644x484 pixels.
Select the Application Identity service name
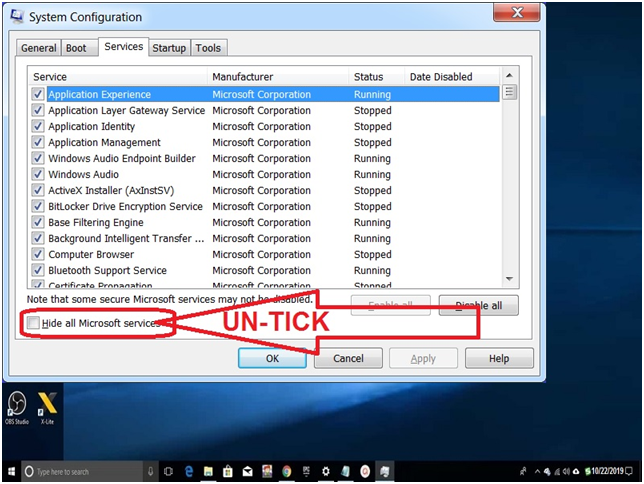pyautogui.click(x=91, y=127)
